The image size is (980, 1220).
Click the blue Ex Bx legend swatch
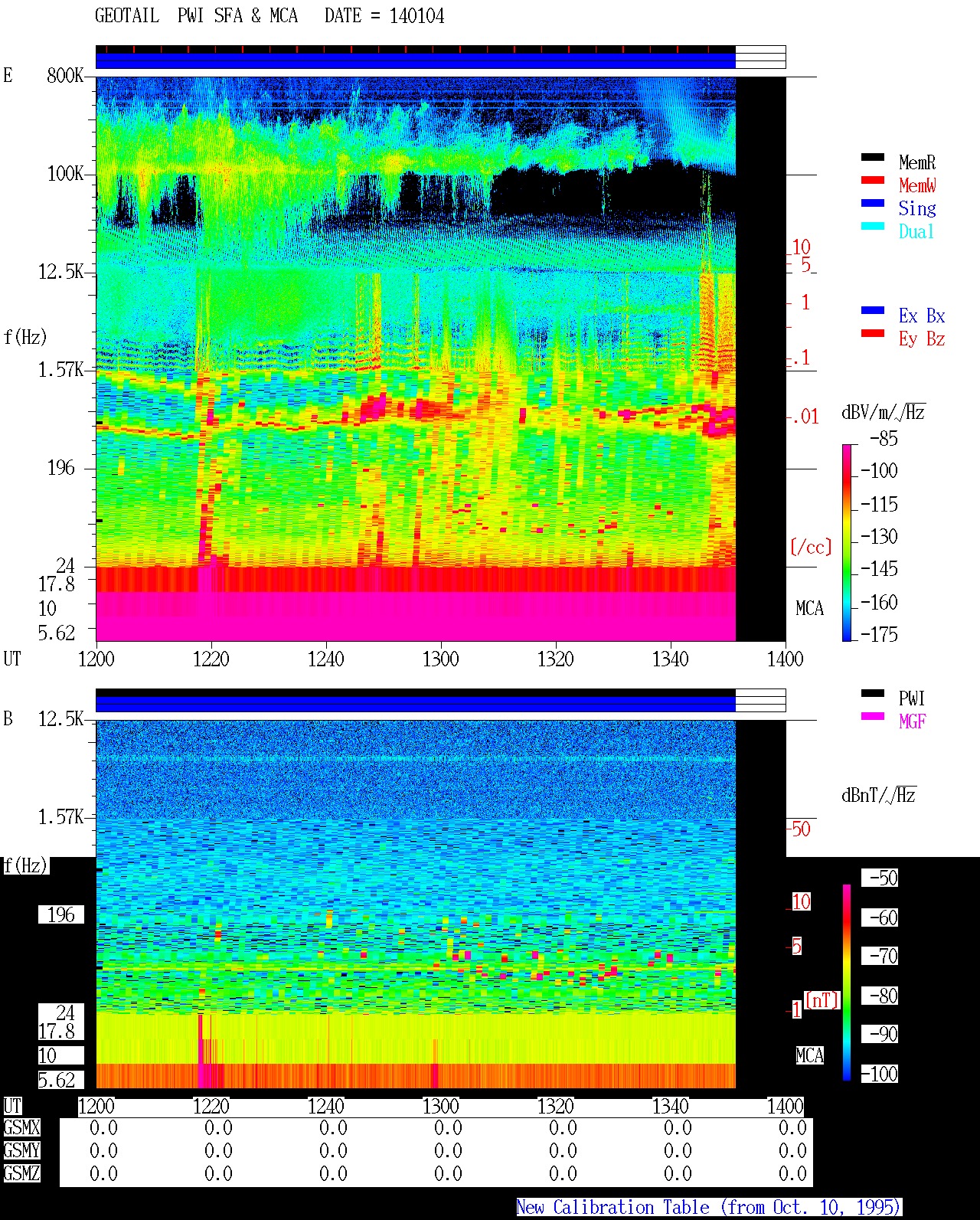(873, 311)
